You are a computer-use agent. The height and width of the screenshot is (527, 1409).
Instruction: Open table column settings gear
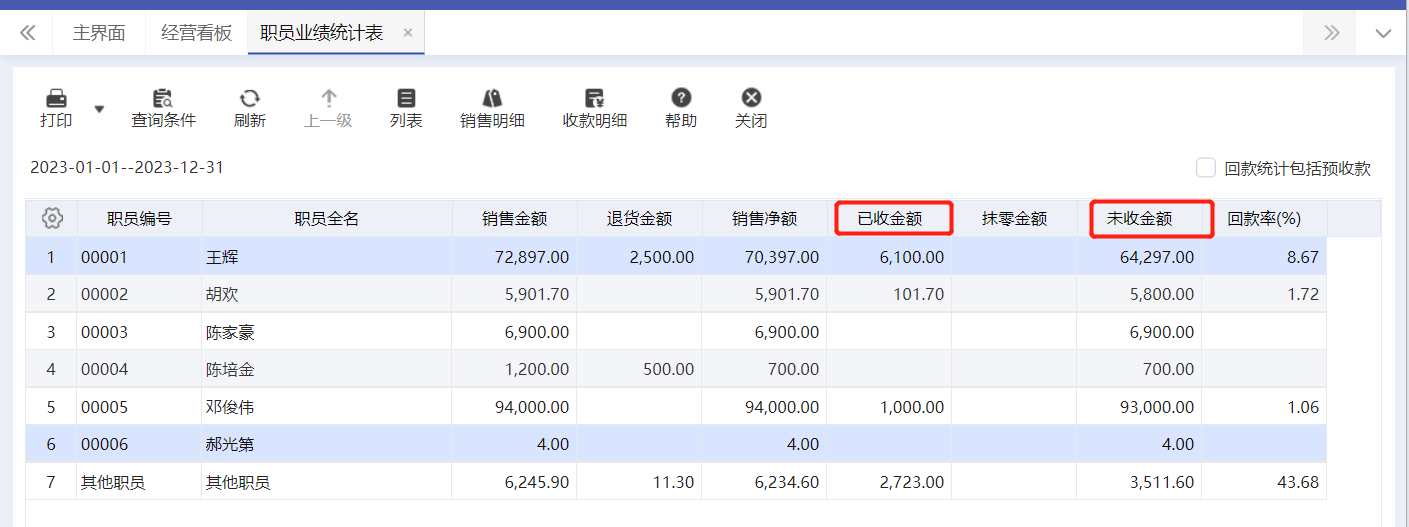53,218
